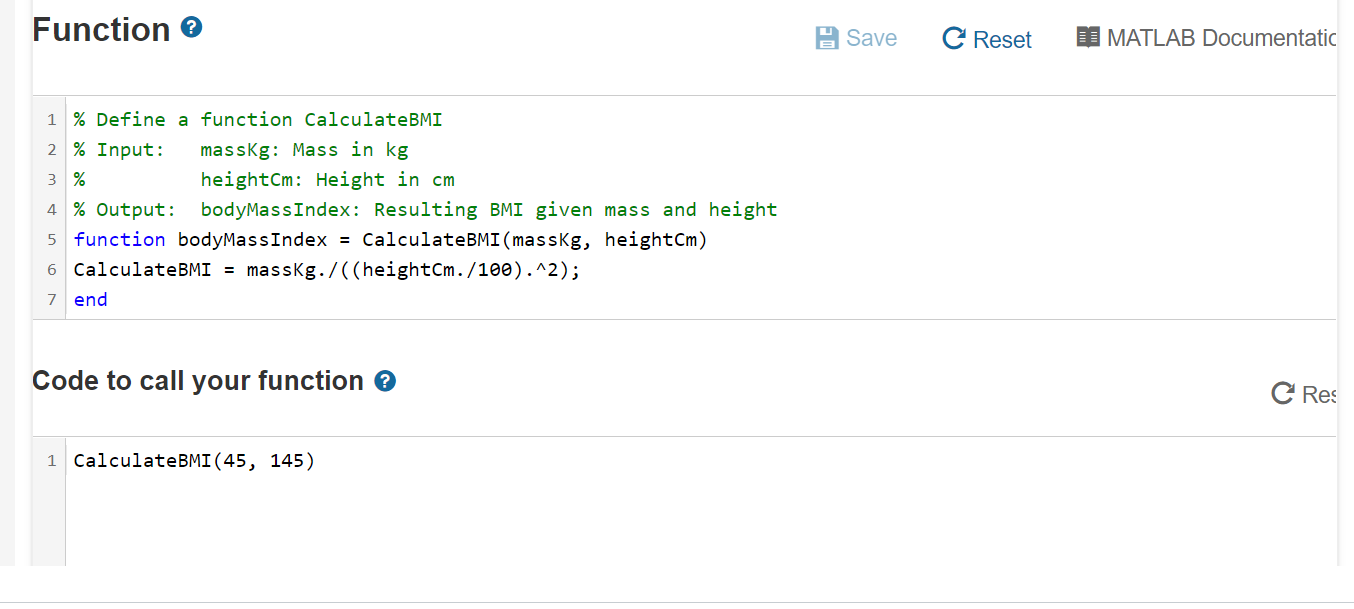This screenshot has width=1354, height=609.
Task: Click the help icon beside Code to call your function
Action: coord(385,381)
